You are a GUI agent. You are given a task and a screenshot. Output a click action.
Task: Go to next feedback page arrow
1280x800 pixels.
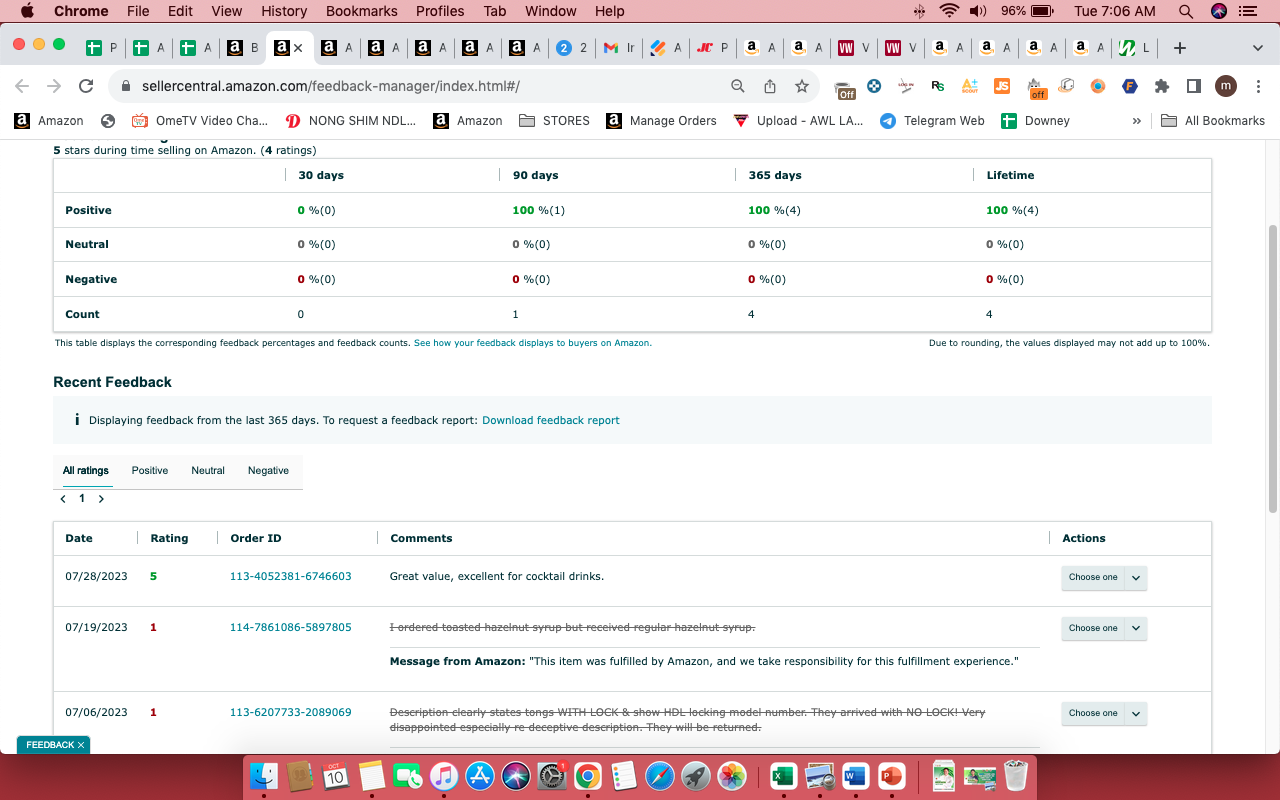101,498
